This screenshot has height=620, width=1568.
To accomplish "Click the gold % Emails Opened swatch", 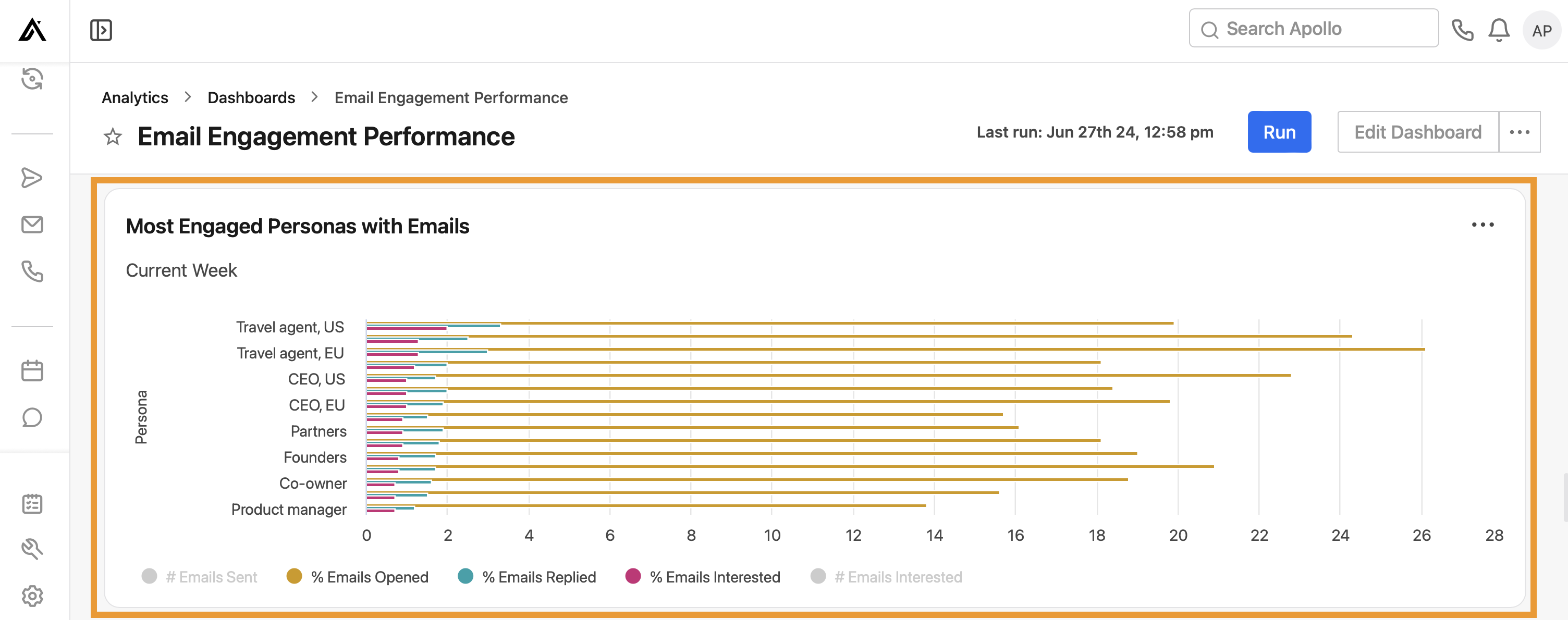I will point(294,576).
